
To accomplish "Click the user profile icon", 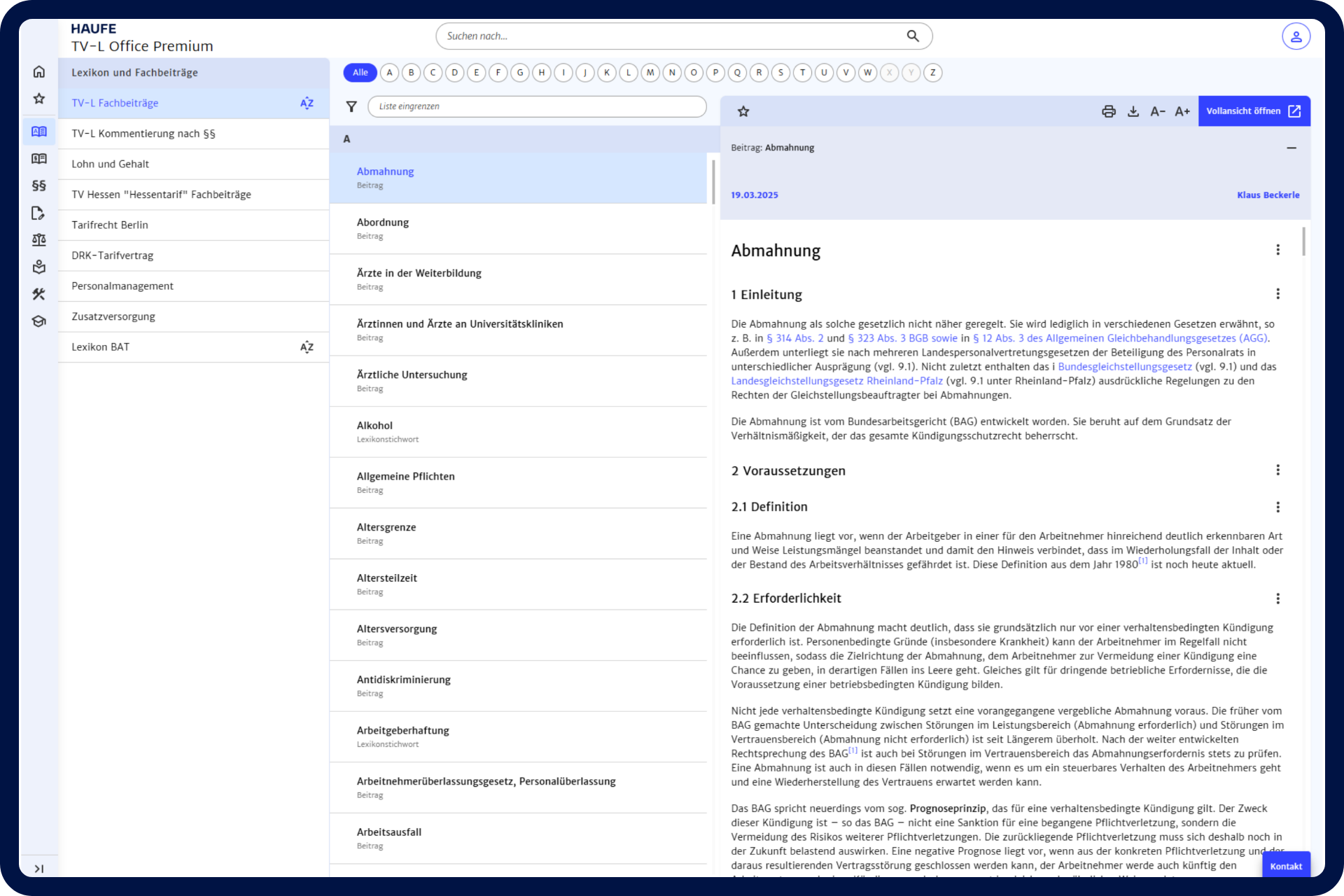I will click(x=1296, y=36).
